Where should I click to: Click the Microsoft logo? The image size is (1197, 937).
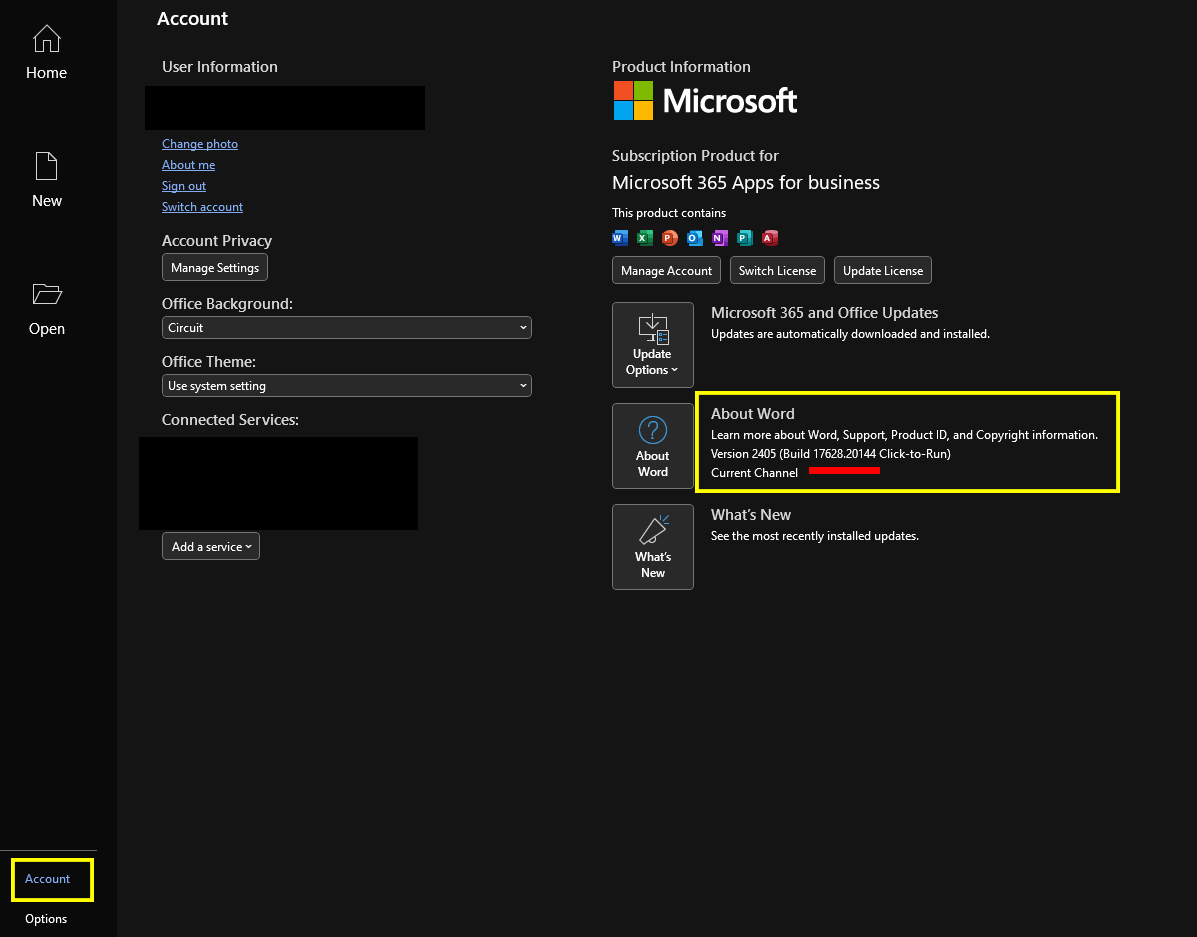(705, 101)
